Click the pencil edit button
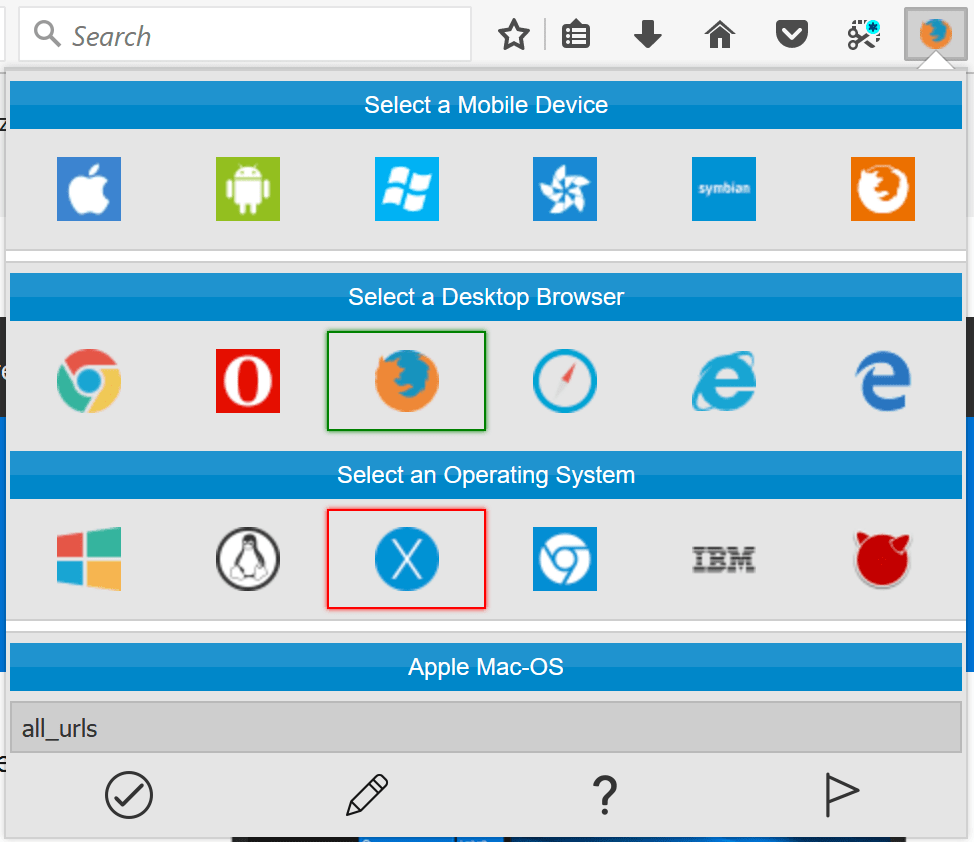Screen dimensions: 974x842 click(366, 795)
